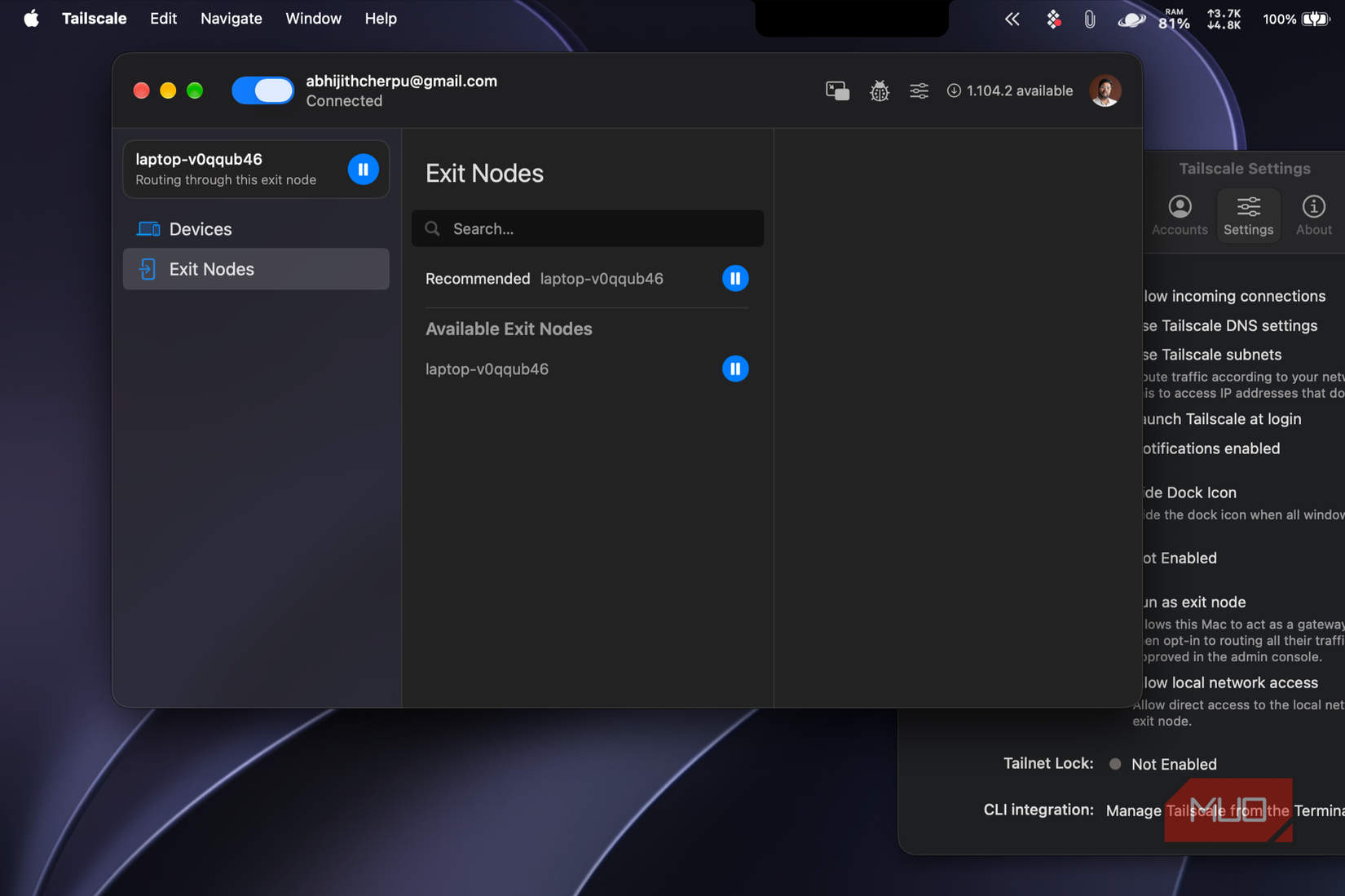Click the planet icon in menu bar
Image resolution: width=1345 pixels, height=896 pixels.
(x=1131, y=19)
